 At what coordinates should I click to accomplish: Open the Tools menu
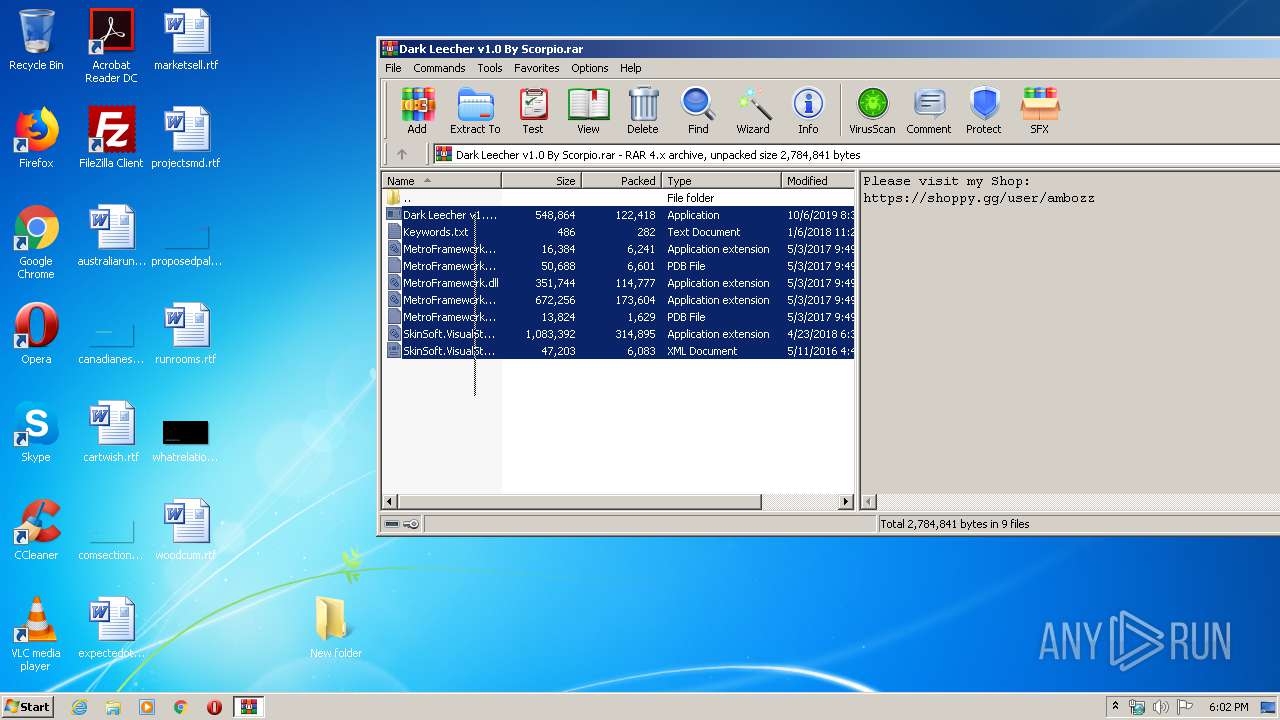[x=490, y=68]
